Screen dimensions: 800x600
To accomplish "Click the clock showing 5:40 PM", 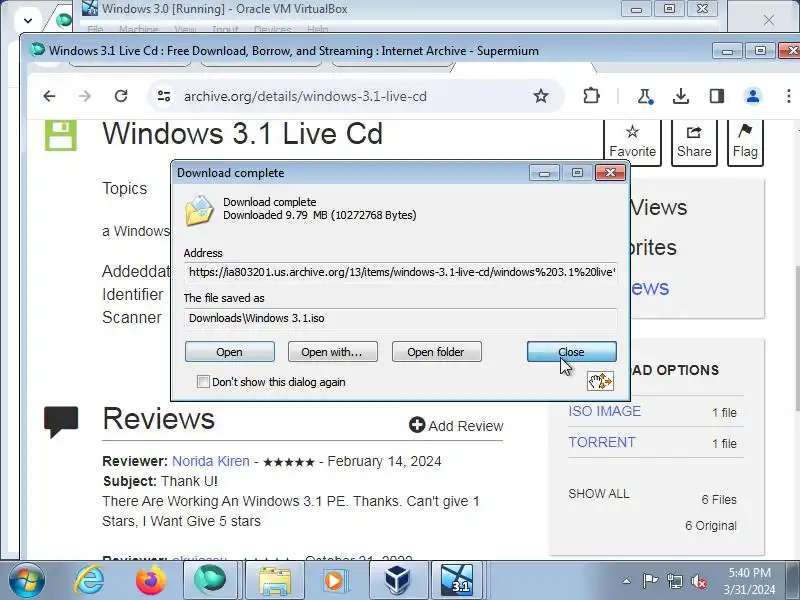I will [749, 573].
